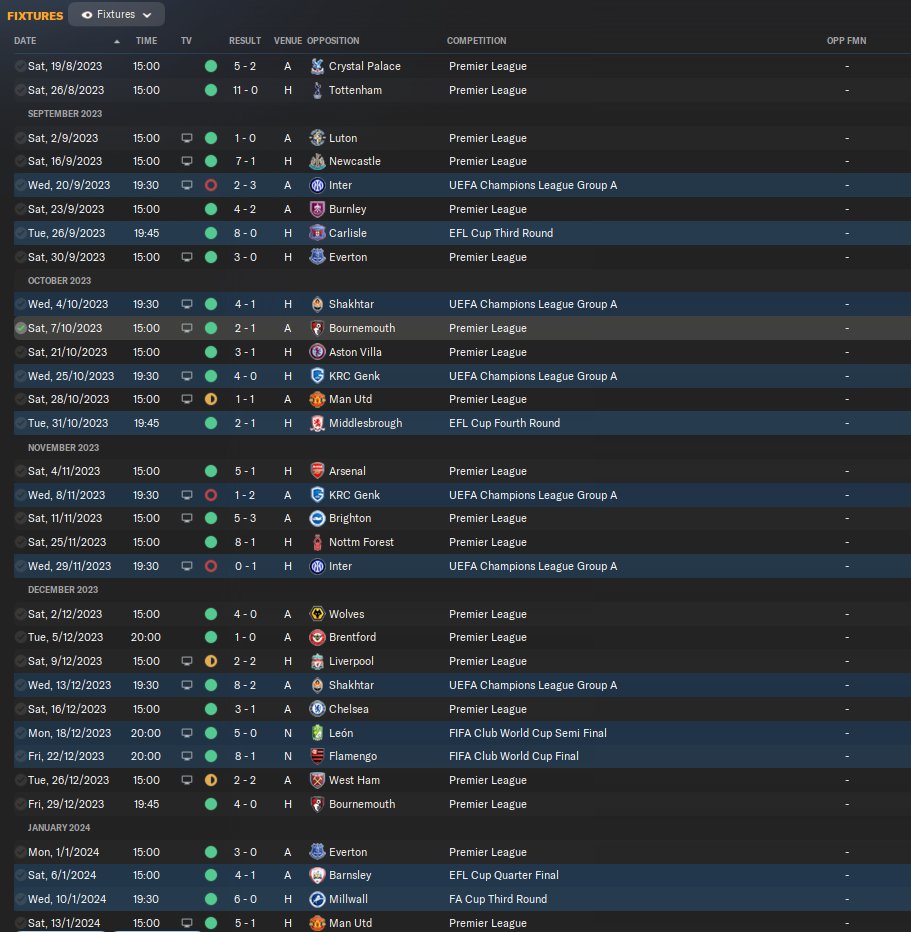The height and width of the screenshot is (932, 911).
Task: Click the TV column header
Action: pyautogui.click(x=186, y=40)
